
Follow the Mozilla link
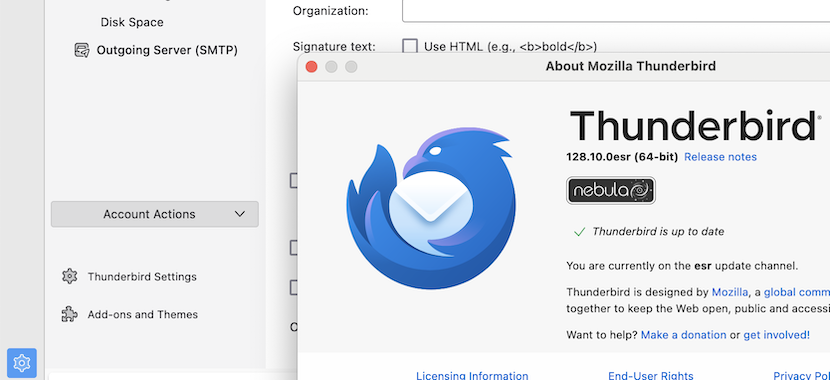coord(729,292)
